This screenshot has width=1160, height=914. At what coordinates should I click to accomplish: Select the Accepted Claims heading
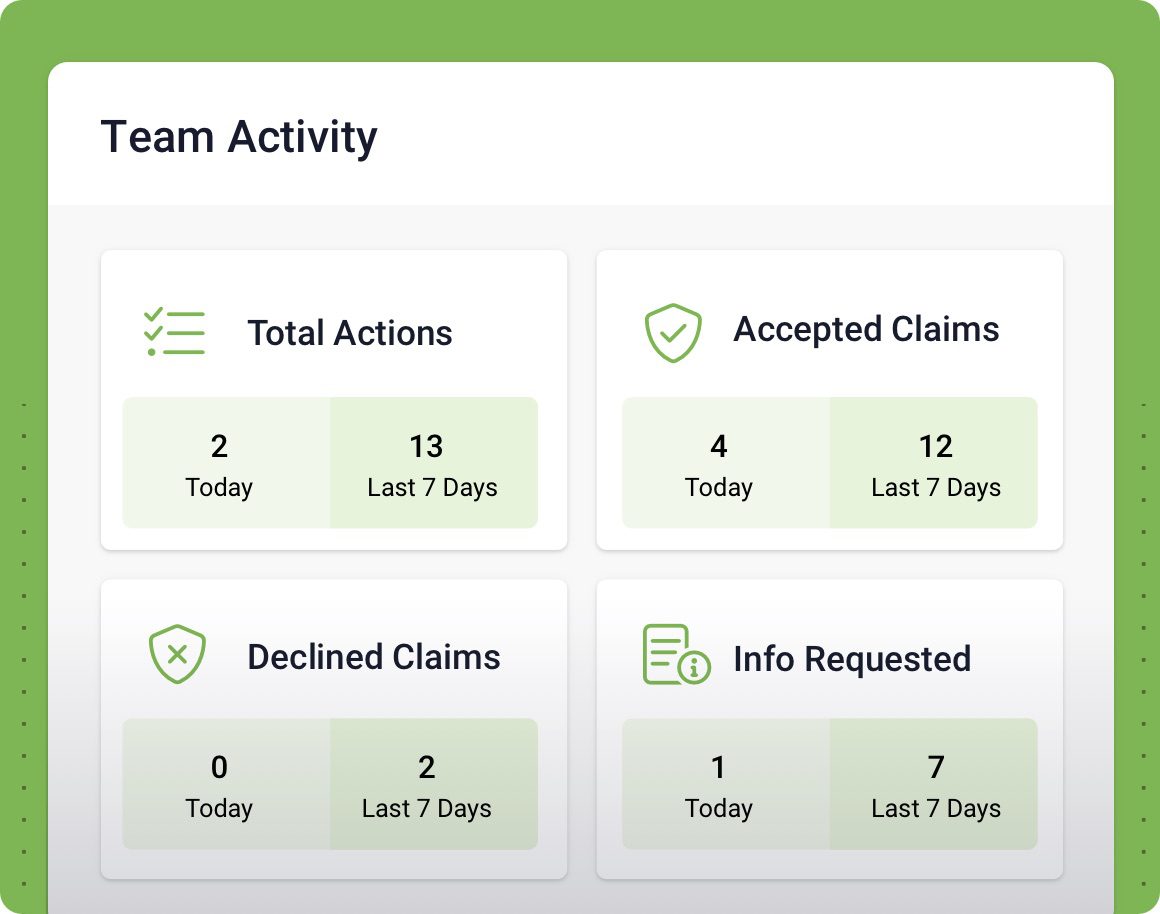point(866,330)
